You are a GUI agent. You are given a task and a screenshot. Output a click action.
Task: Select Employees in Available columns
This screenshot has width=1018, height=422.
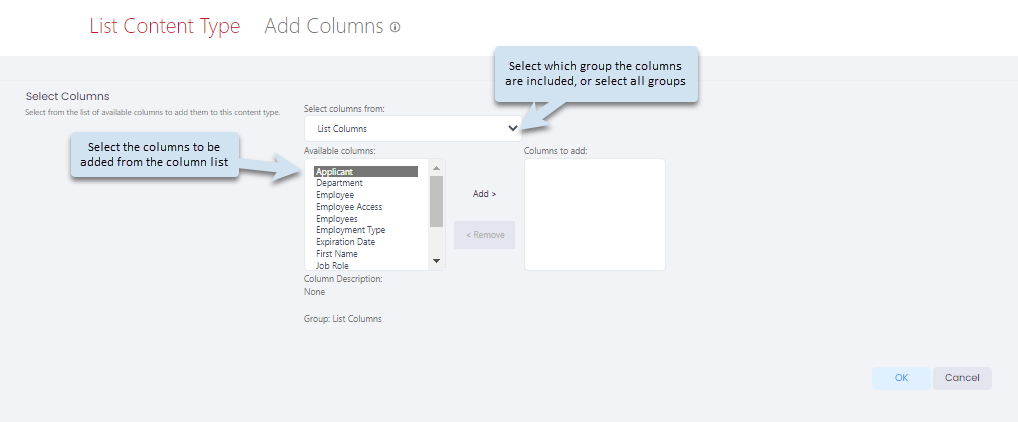pos(366,219)
